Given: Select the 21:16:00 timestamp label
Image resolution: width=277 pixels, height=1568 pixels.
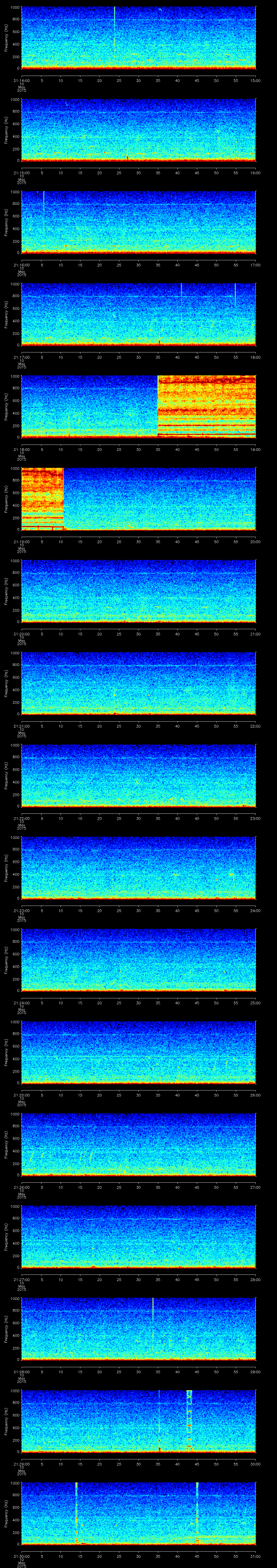Looking at the screenshot, I should [21, 265].
